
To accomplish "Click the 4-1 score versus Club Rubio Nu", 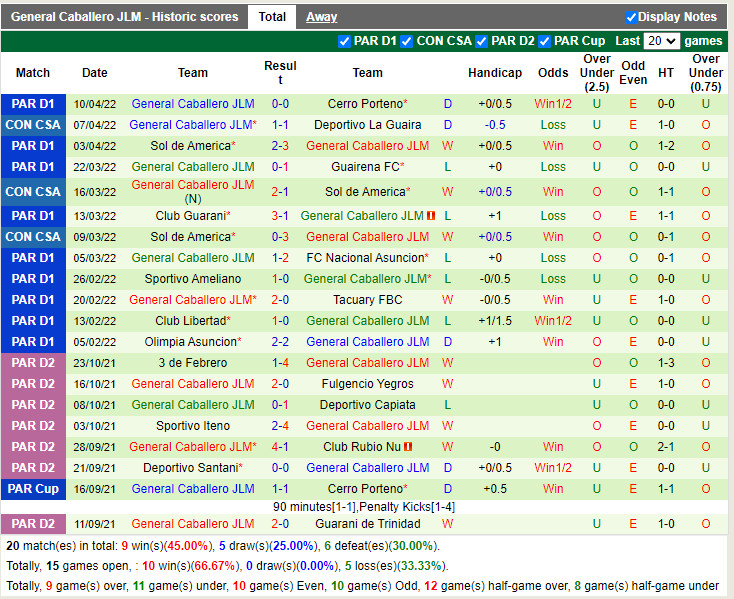I will [280, 447].
